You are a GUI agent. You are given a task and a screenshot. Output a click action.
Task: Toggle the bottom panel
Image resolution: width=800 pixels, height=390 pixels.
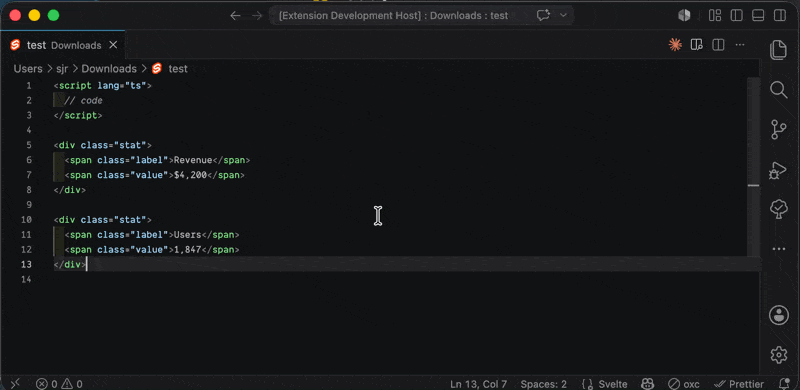tap(758, 15)
